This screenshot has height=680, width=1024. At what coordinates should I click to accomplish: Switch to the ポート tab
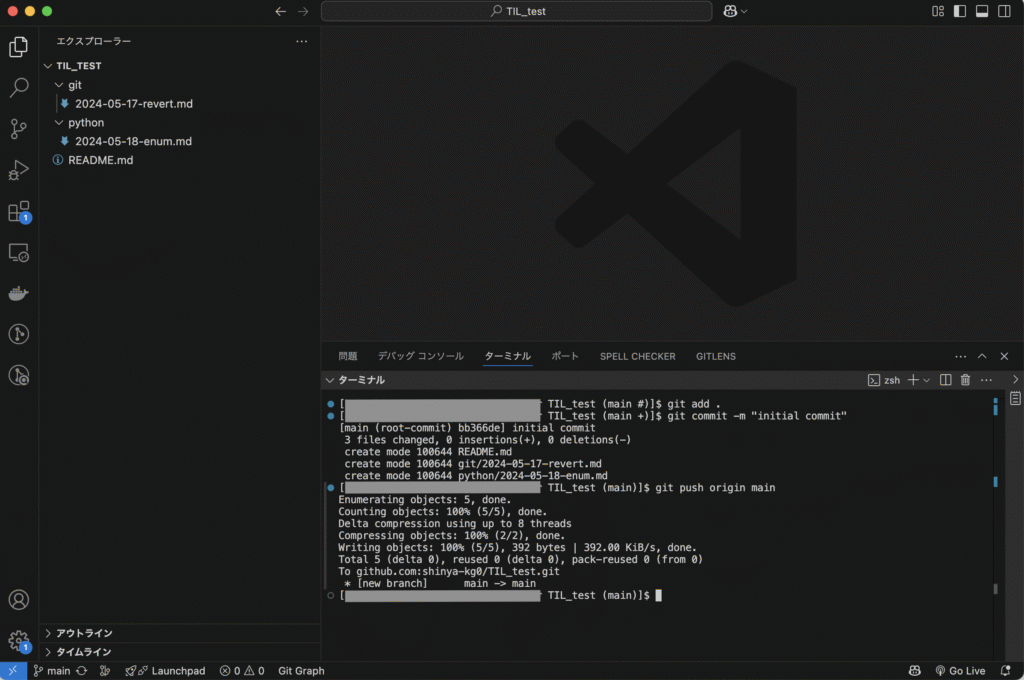coord(565,357)
